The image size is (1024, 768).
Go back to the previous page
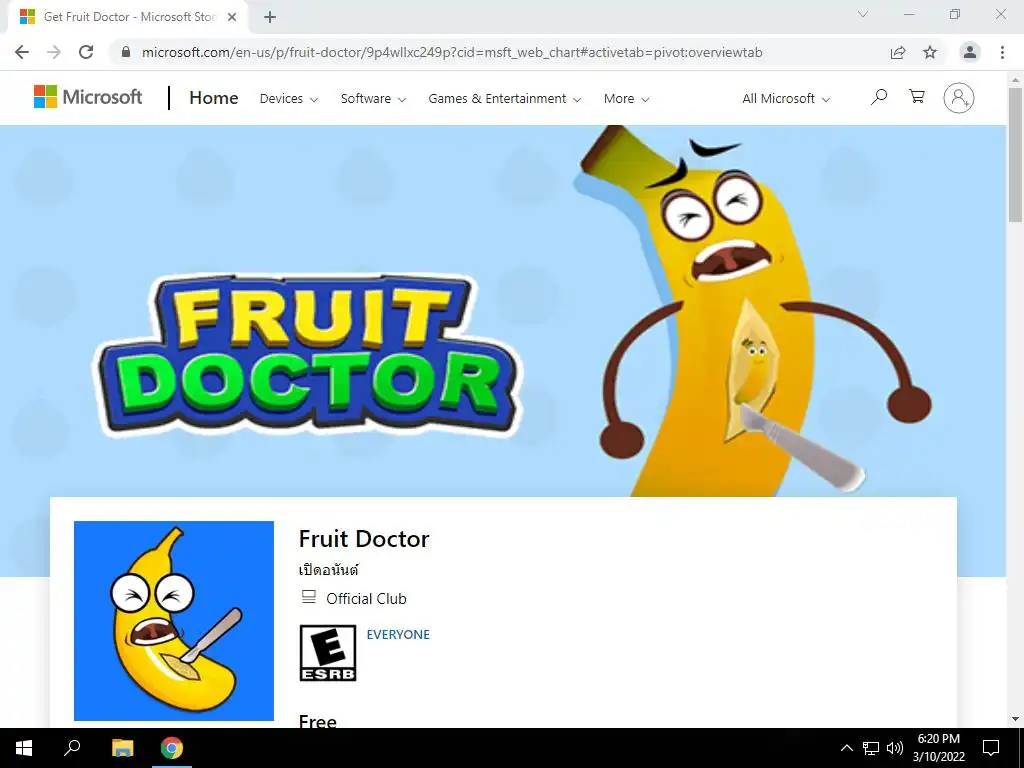(22, 52)
